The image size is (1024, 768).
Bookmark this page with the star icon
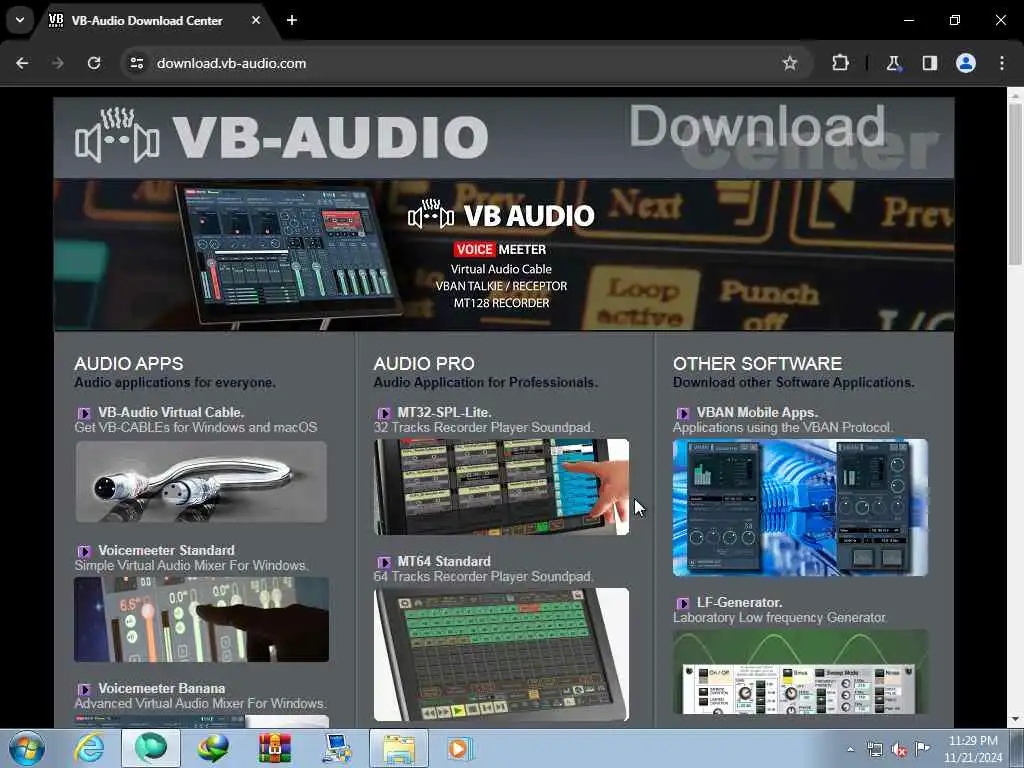[790, 63]
